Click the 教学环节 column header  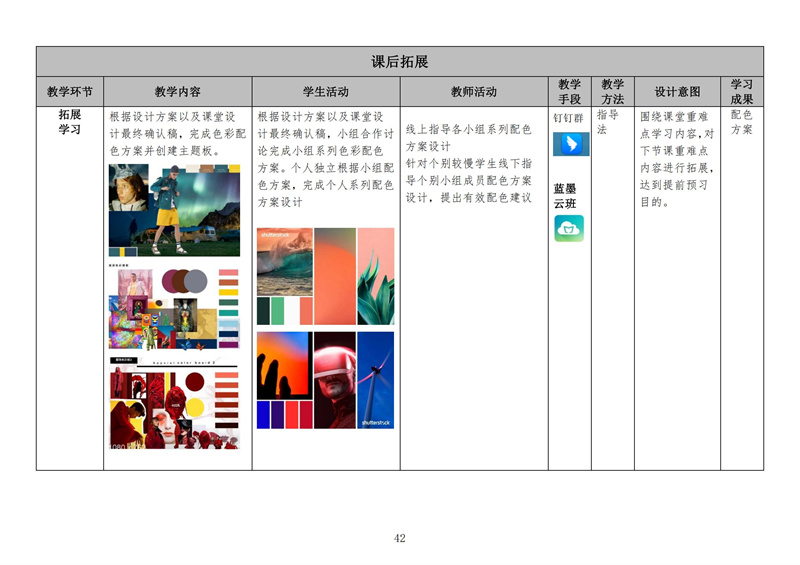pos(70,92)
